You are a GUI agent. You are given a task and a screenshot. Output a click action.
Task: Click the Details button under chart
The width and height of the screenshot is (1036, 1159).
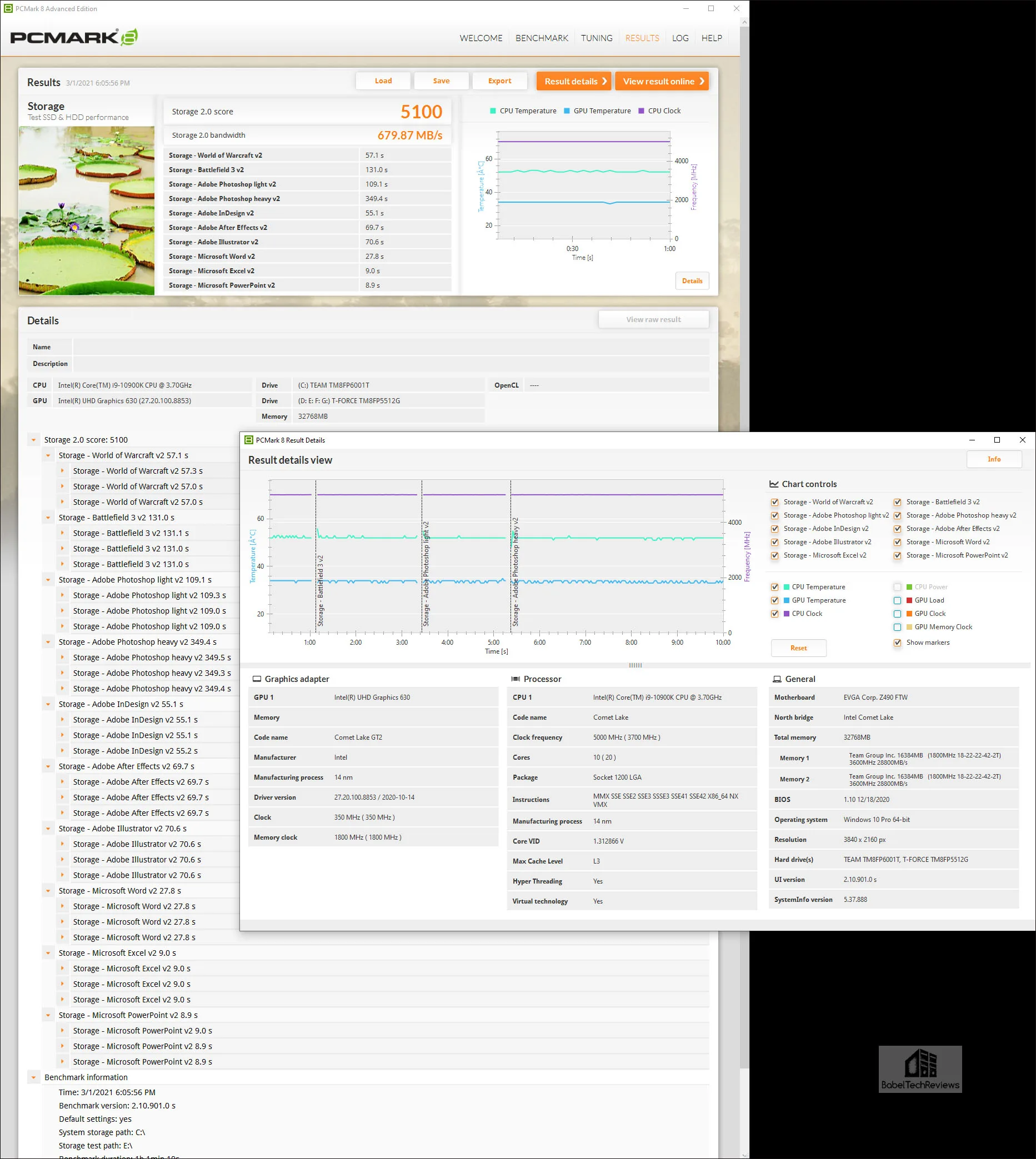(692, 280)
